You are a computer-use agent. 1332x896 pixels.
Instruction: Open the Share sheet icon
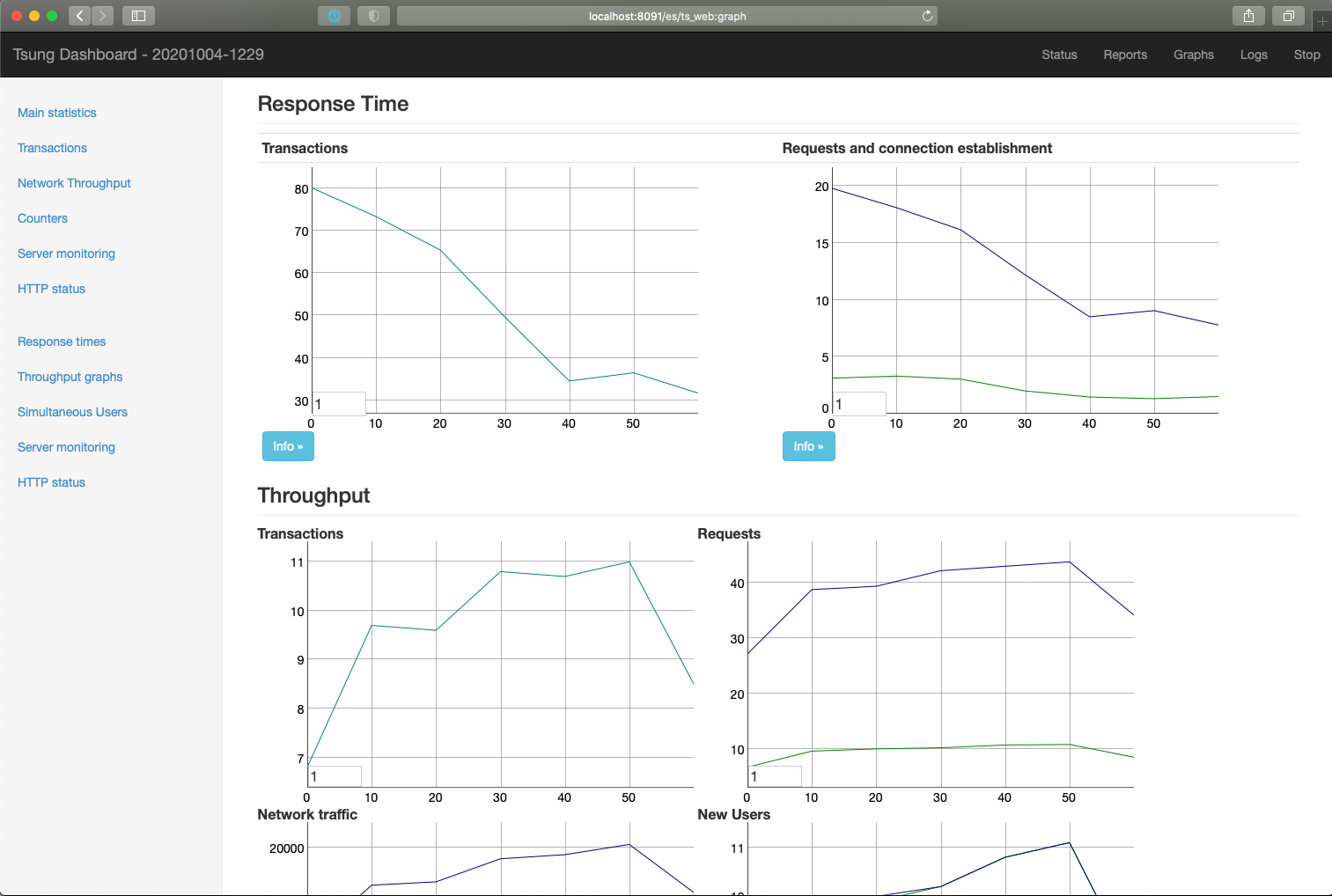click(1248, 16)
